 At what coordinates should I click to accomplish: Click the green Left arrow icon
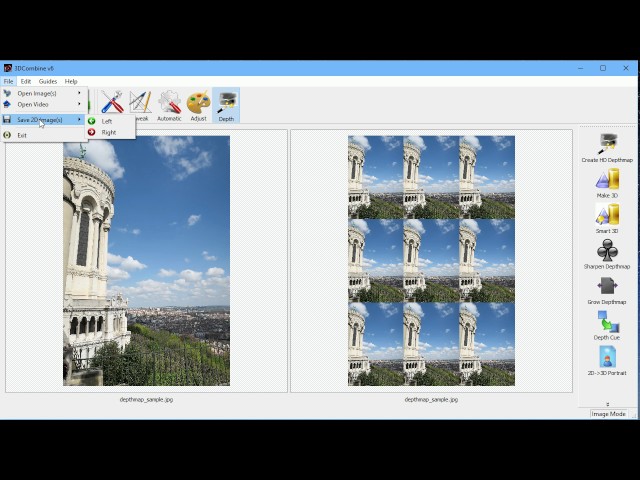click(91, 121)
